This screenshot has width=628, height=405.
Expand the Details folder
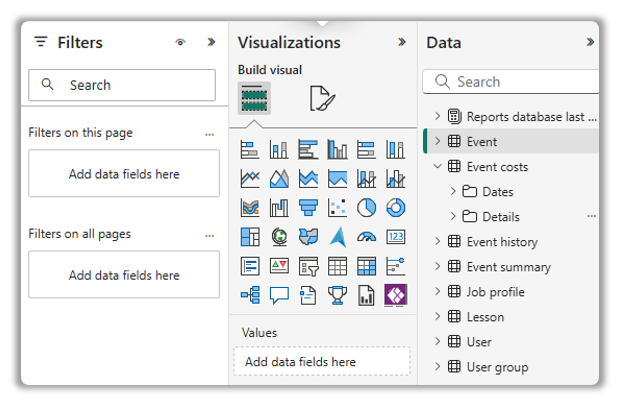coord(453,216)
